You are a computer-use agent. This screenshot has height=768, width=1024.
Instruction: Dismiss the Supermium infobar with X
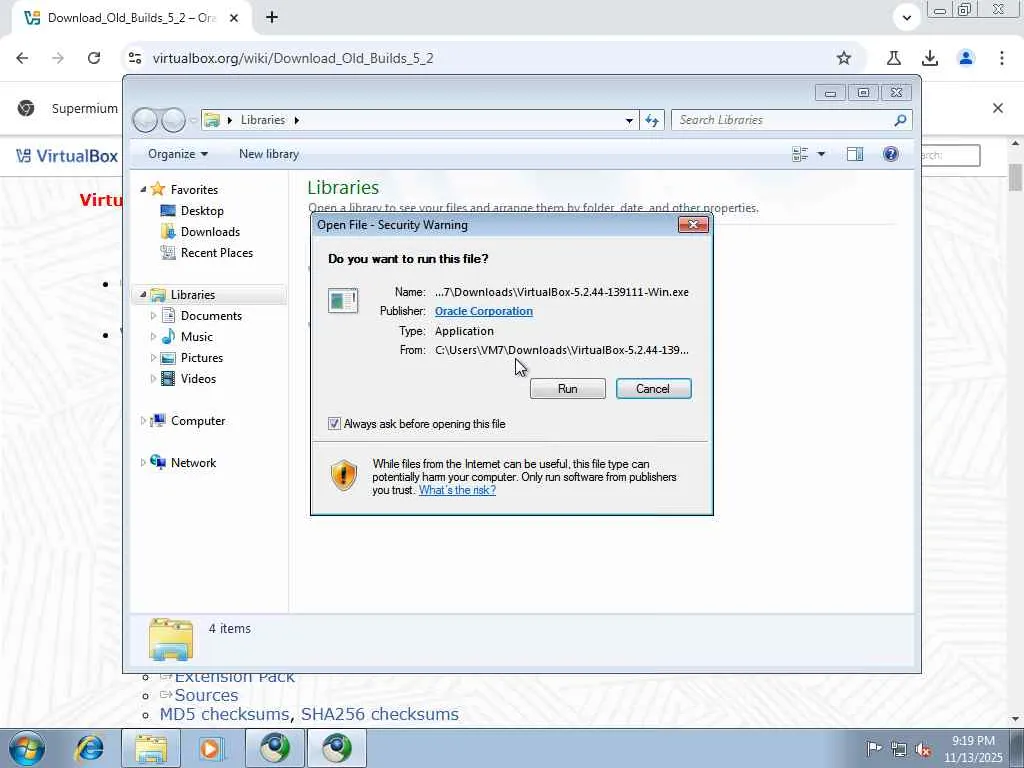[x=998, y=108]
